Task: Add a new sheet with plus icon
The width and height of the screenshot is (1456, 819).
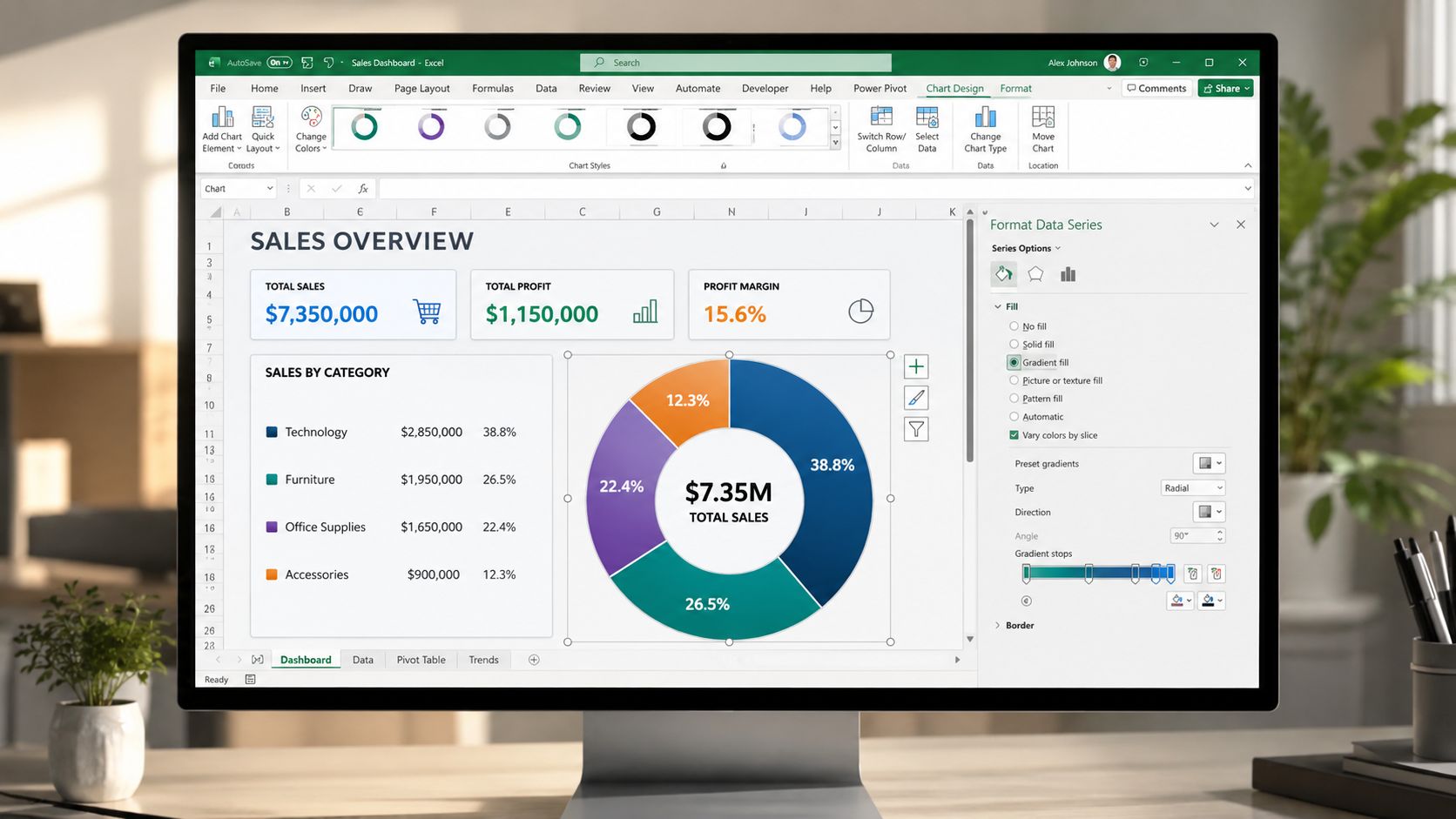Action: (x=534, y=660)
